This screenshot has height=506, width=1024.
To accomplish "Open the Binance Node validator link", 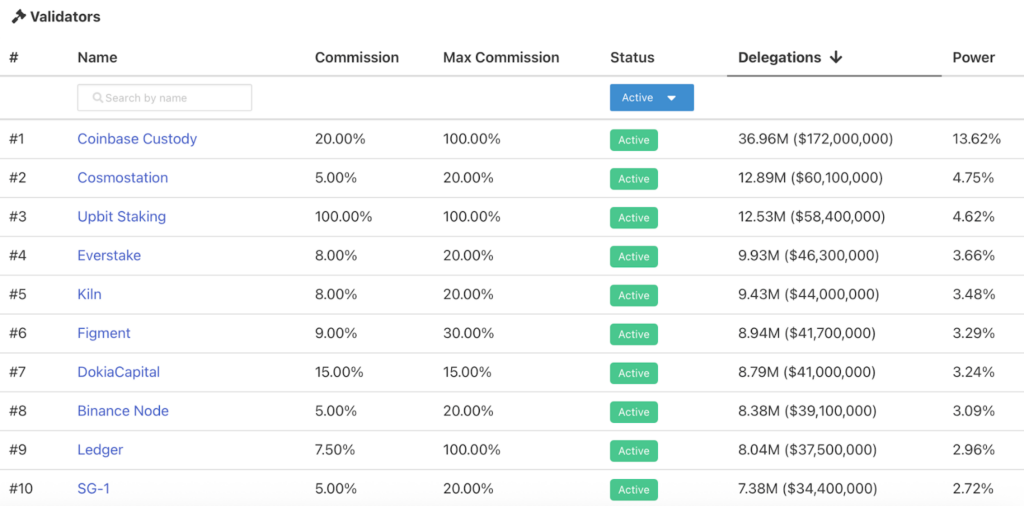I will click(x=123, y=411).
